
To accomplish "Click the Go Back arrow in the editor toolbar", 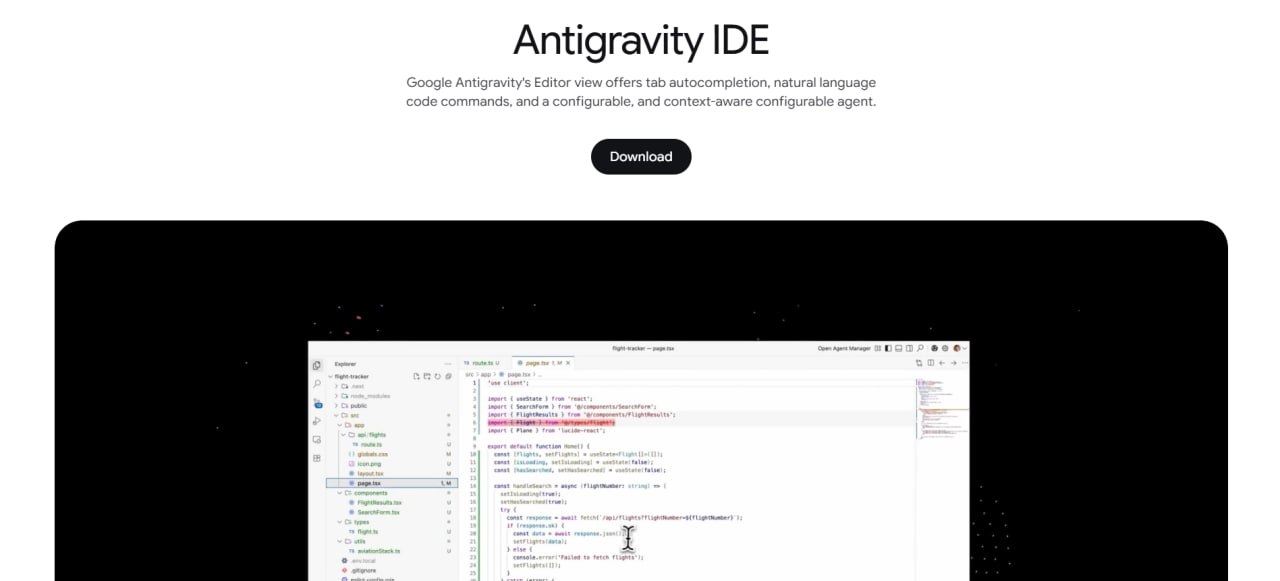I will point(942,363).
